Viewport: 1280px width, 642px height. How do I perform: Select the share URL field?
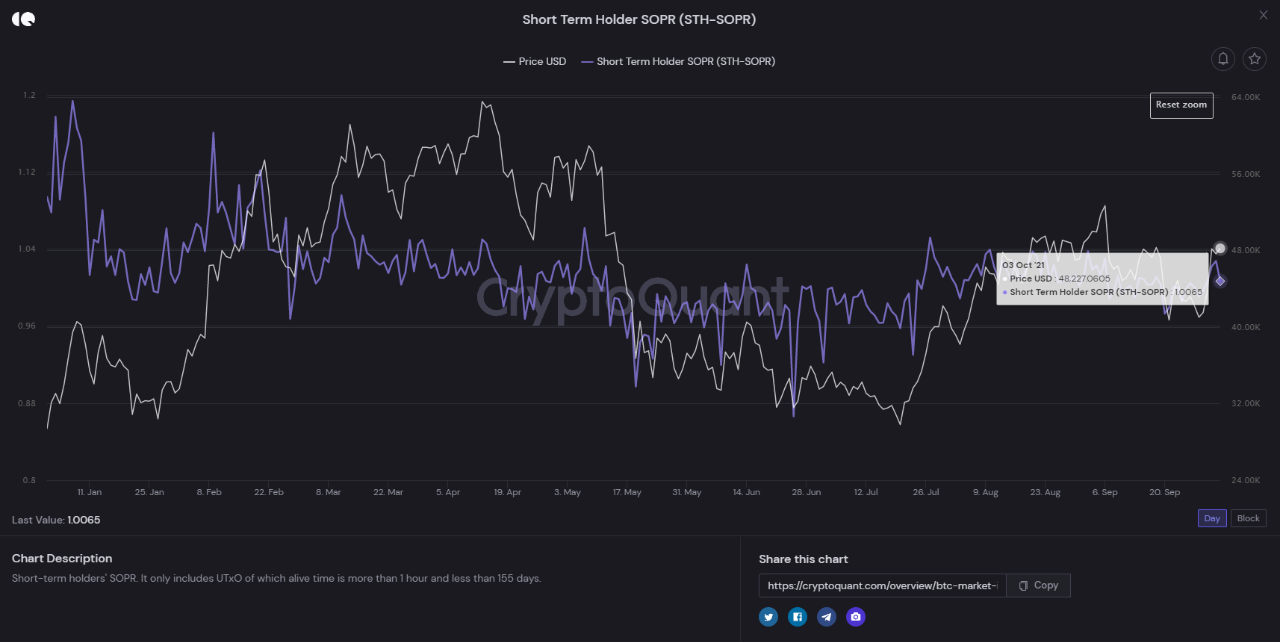(882, 585)
